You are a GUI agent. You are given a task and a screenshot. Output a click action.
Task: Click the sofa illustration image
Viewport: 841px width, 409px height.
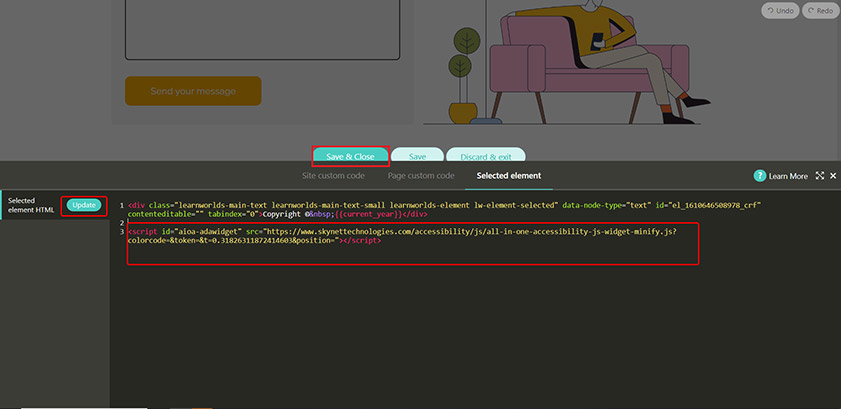(x=567, y=62)
